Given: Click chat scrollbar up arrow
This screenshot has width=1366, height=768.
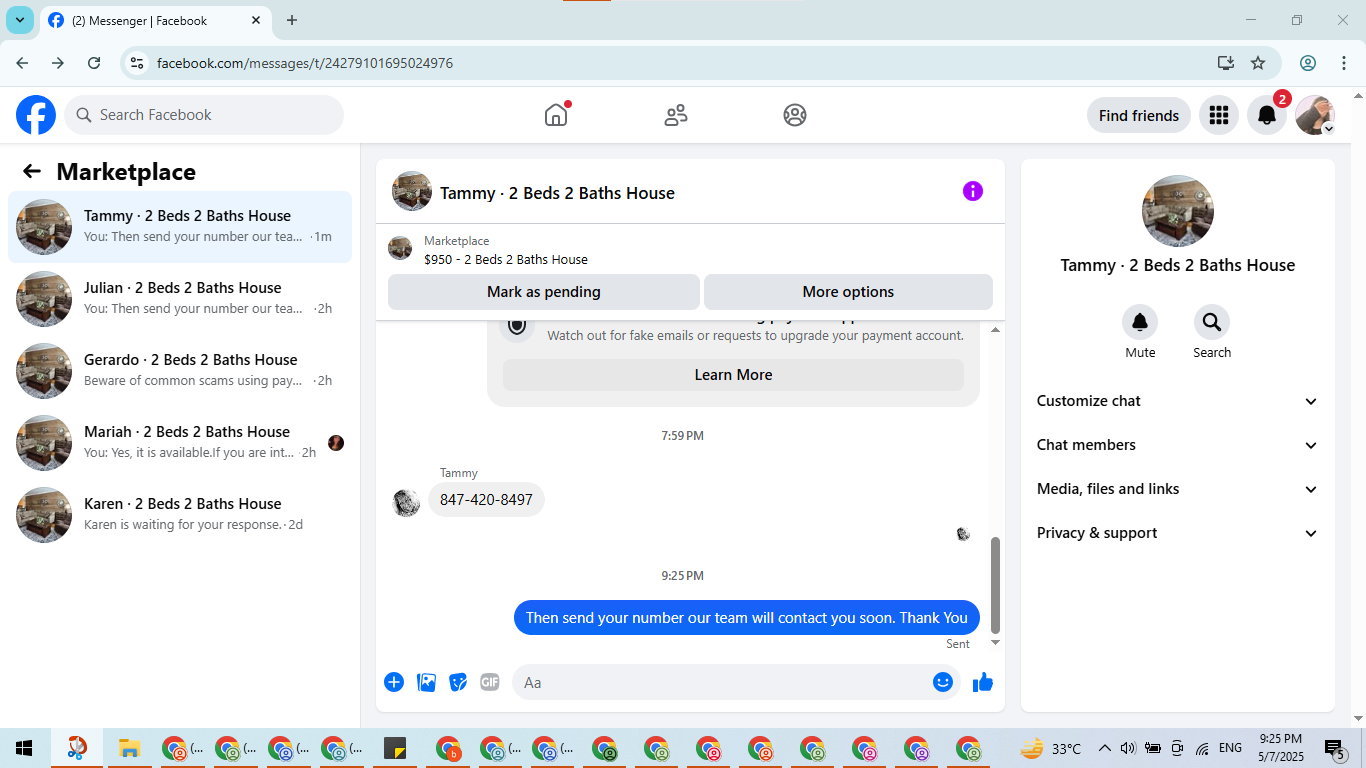Looking at the screenshot, I should click(x=995, y=329).
